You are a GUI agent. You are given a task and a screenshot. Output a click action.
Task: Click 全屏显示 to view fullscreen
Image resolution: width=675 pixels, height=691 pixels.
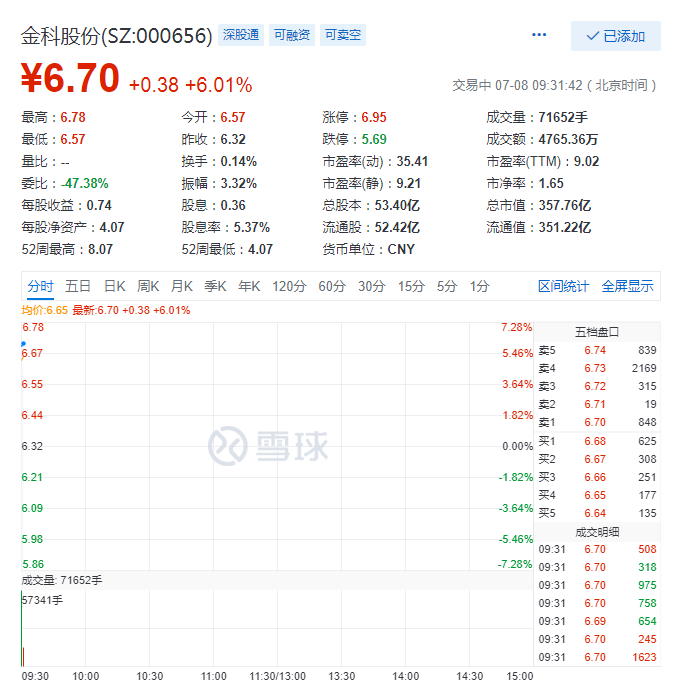[627, 286]
